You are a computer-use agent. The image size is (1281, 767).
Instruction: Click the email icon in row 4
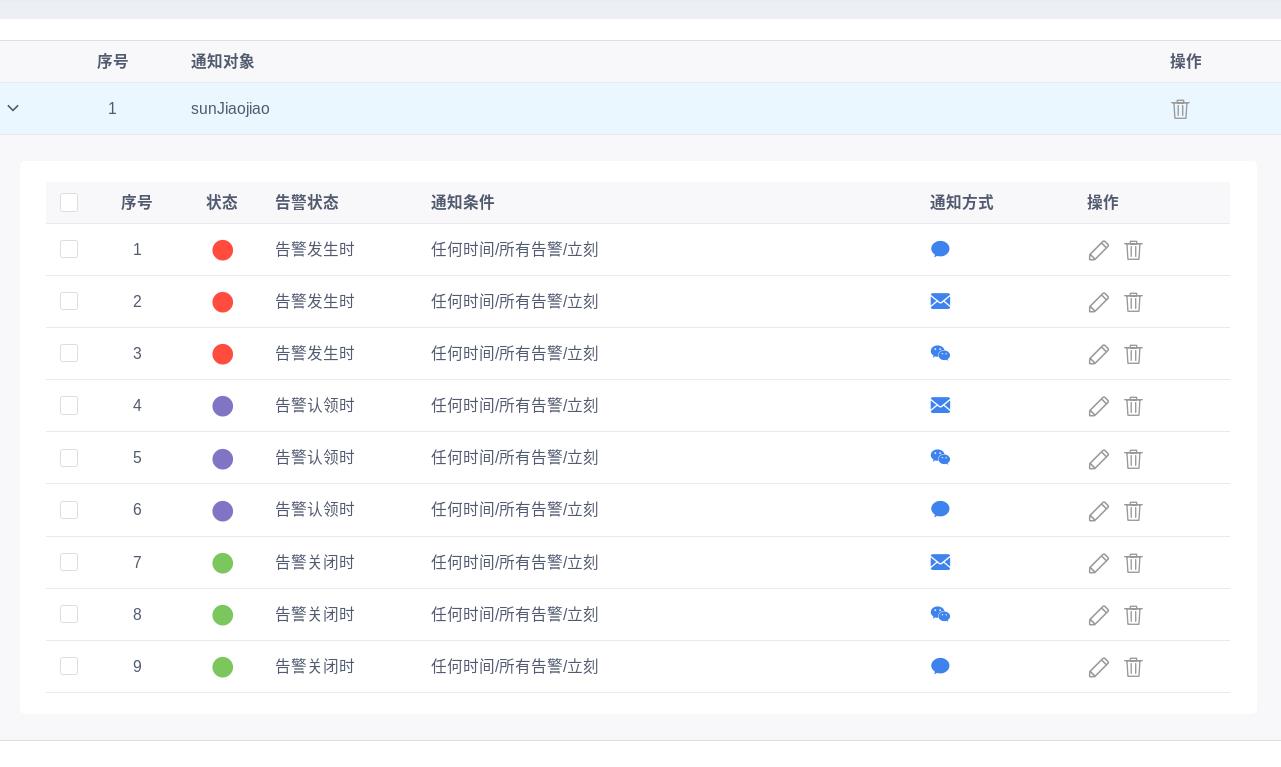(940, 405)
